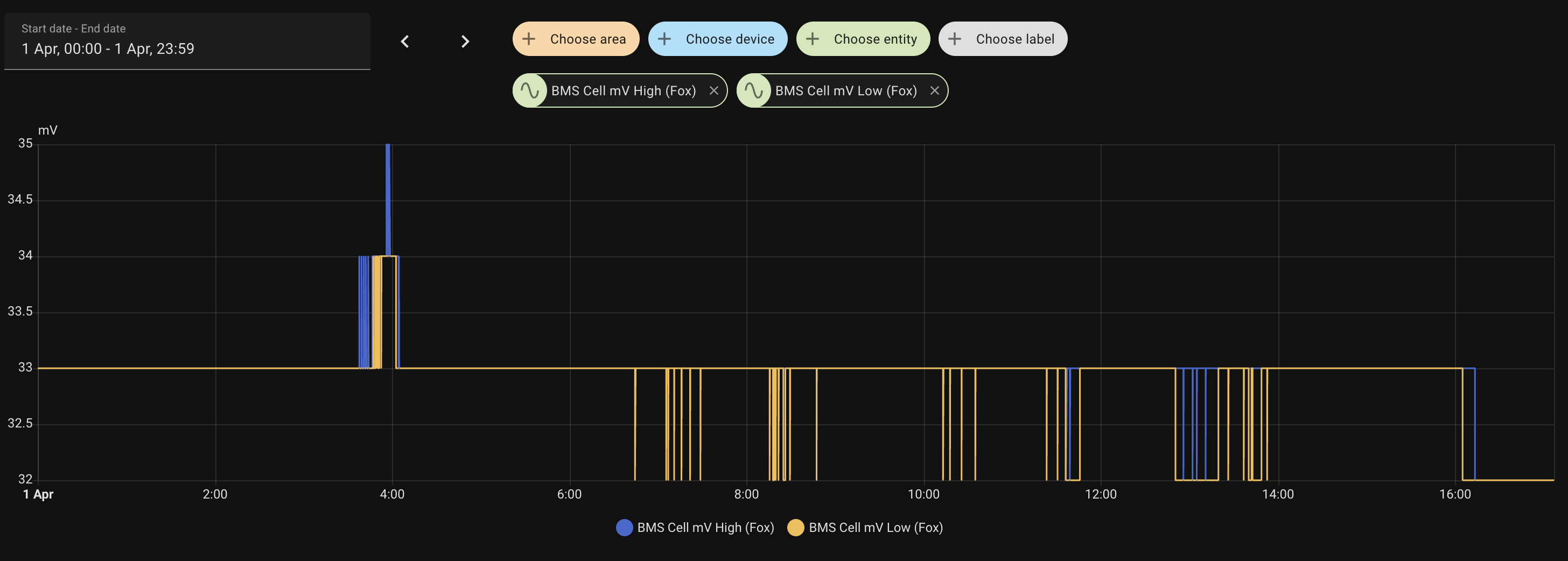
Task: Click the plus icon on Choose area
Action: [529, 39]
